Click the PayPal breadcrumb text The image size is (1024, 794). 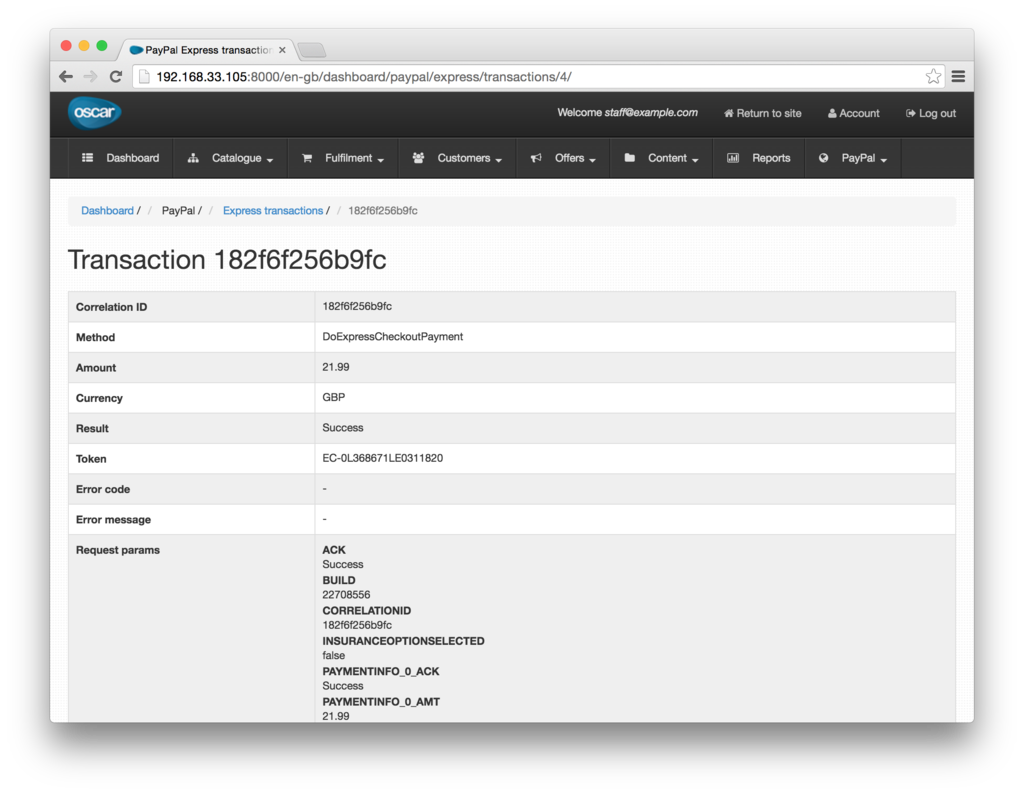click(178, 211)
